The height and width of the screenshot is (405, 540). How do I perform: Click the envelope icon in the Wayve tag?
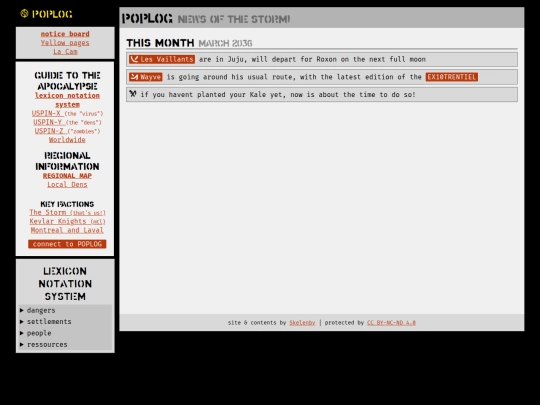pyautogui.click(x=134, y=77)
